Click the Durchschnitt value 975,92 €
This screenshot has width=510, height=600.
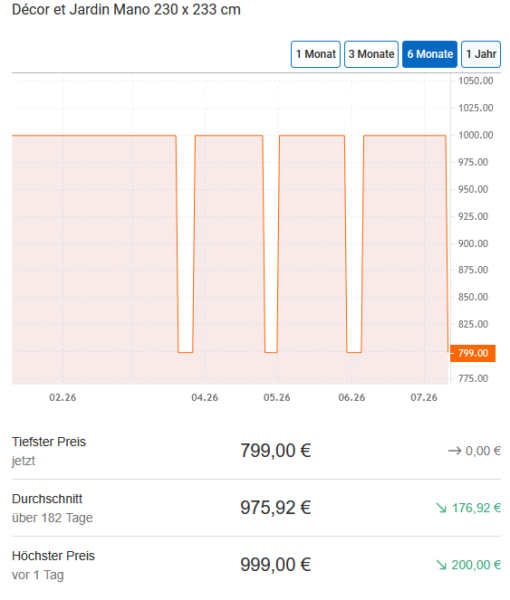click(x=275, y=508)
